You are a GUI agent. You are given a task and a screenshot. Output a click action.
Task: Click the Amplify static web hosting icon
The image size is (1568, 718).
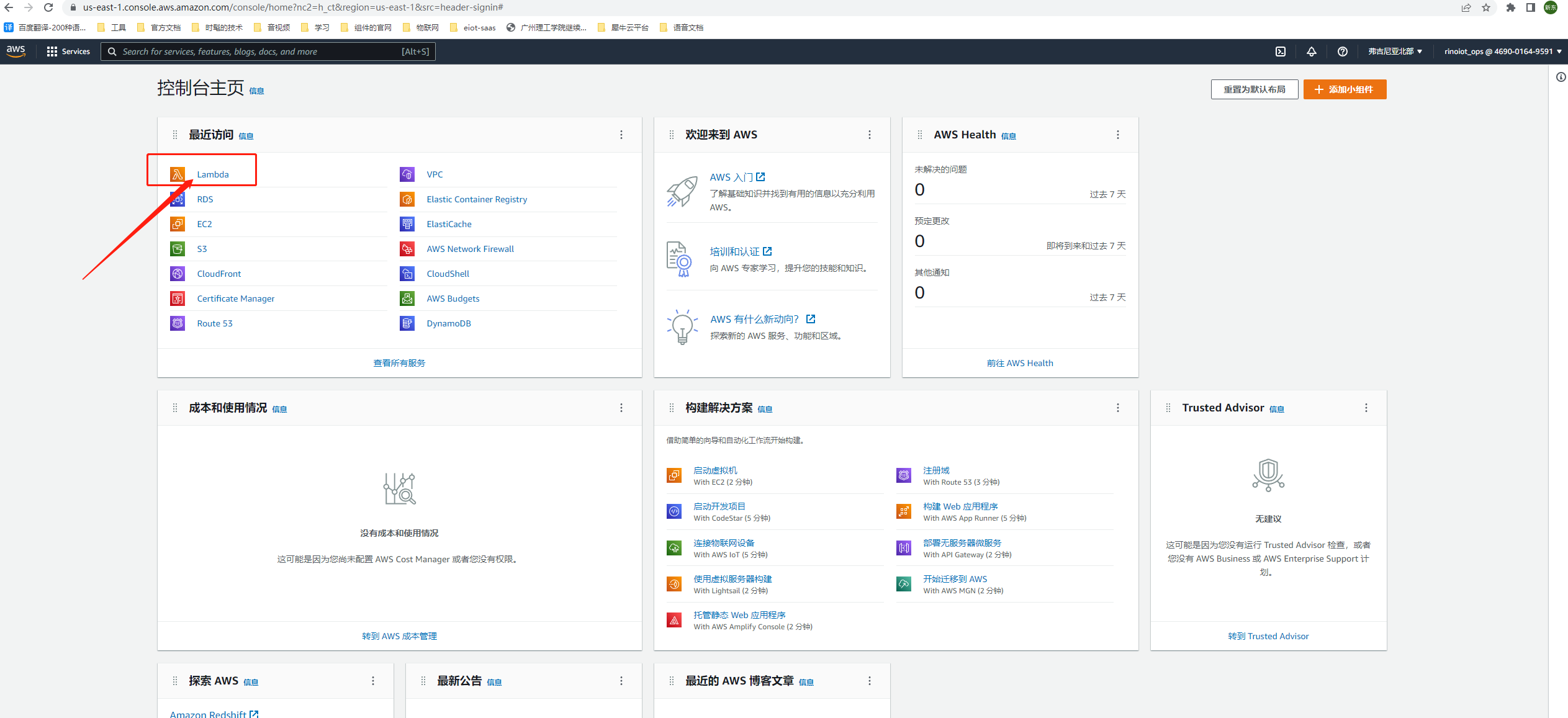[x=674, y=620]
